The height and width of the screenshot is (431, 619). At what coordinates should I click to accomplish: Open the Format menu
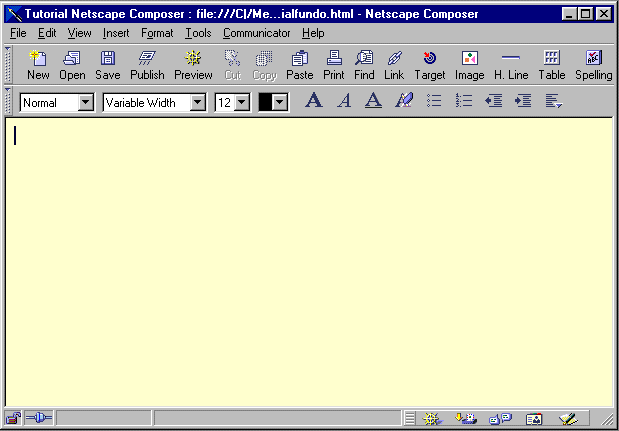(156, 33)
